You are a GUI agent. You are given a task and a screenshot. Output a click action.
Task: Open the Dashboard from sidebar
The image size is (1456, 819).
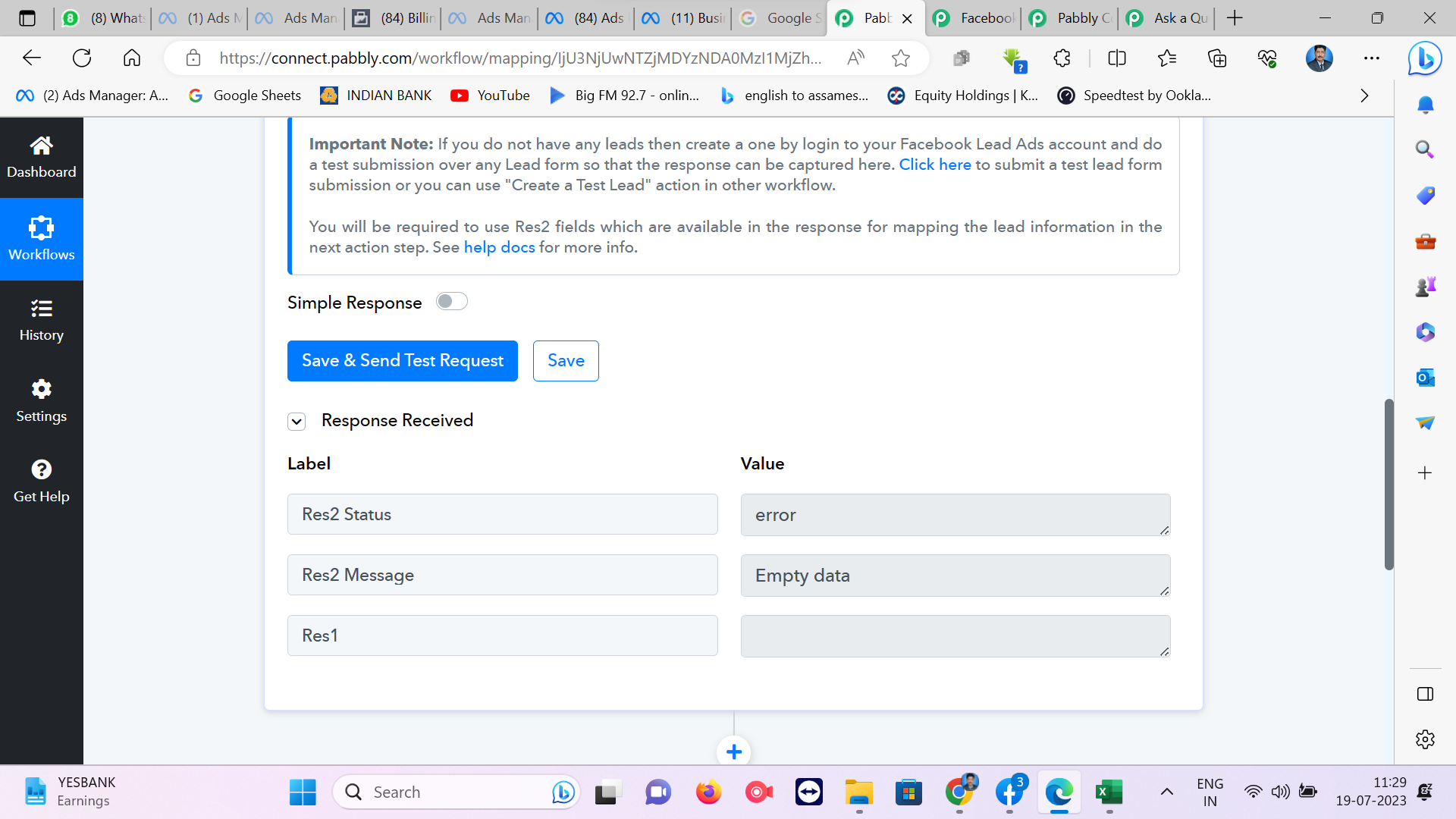click(42, 158)
